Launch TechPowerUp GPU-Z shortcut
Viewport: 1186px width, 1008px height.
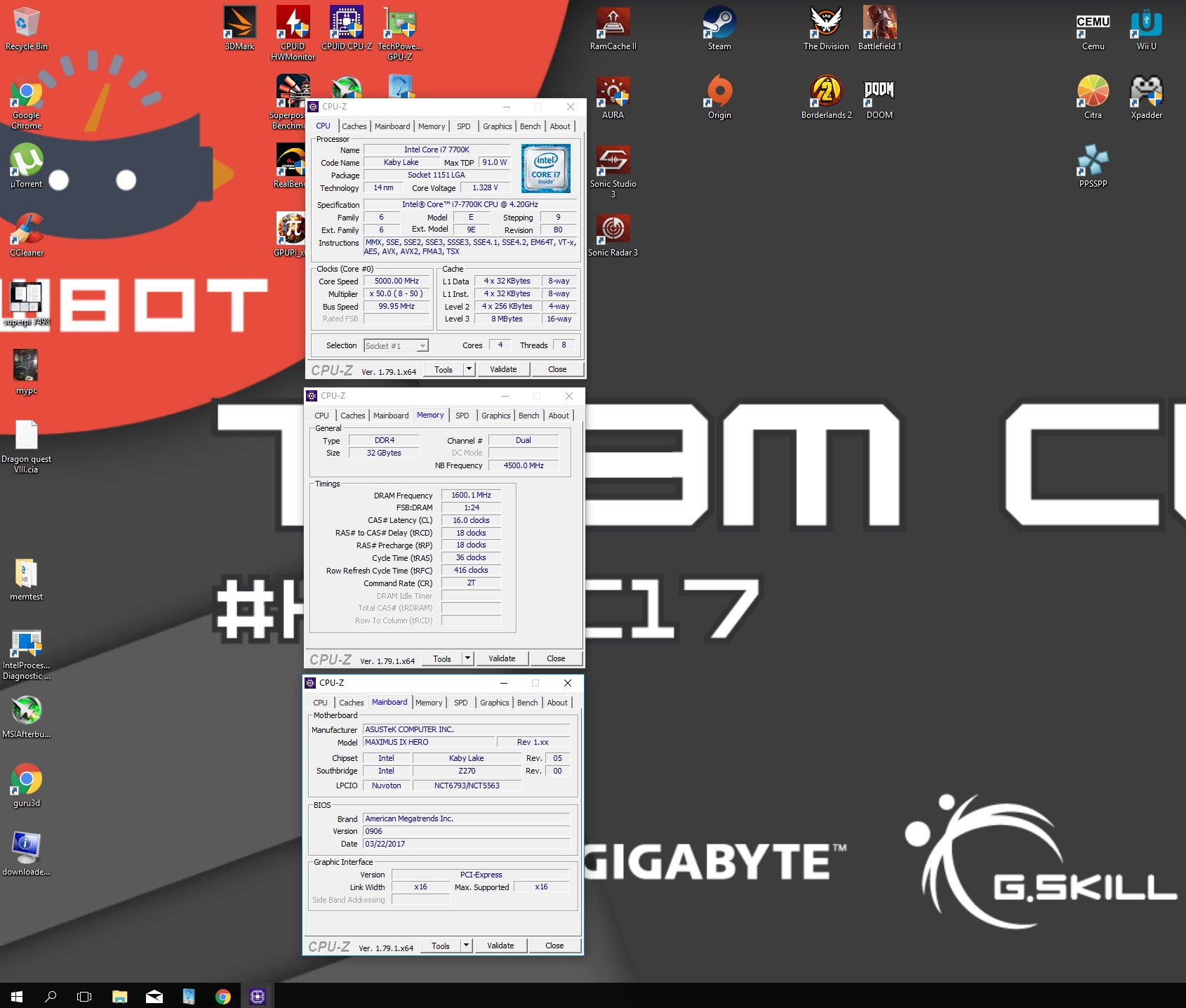coord(400,33)
